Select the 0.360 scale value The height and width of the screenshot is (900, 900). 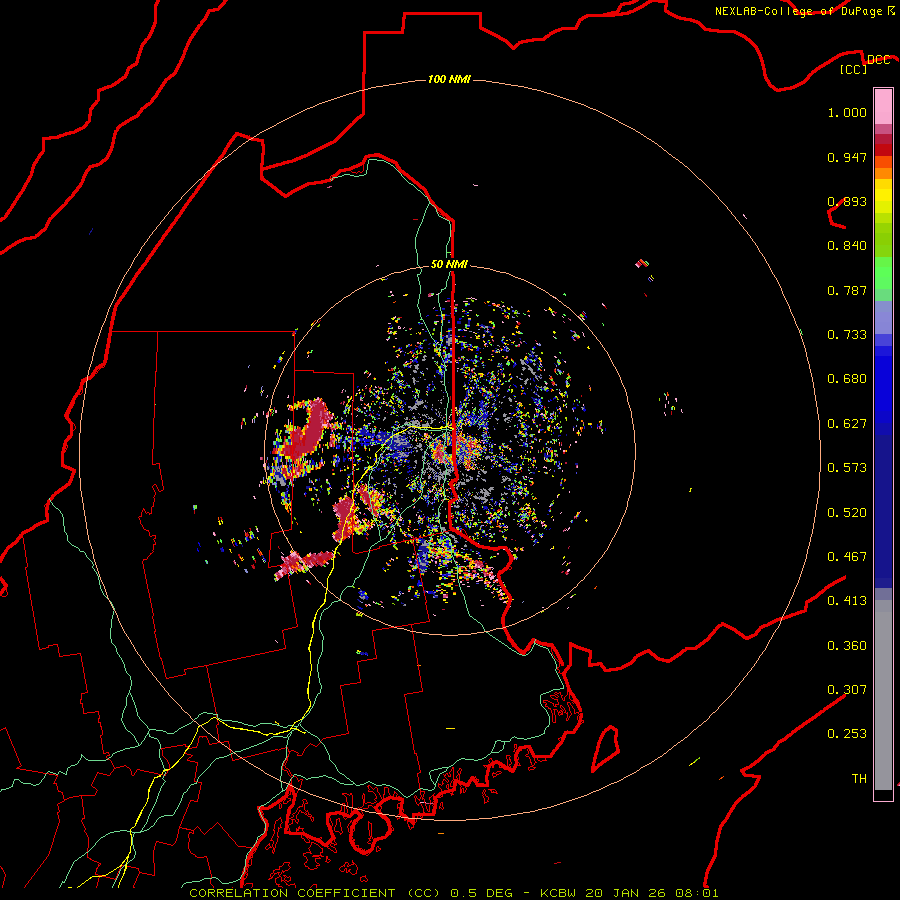(847, 646)
